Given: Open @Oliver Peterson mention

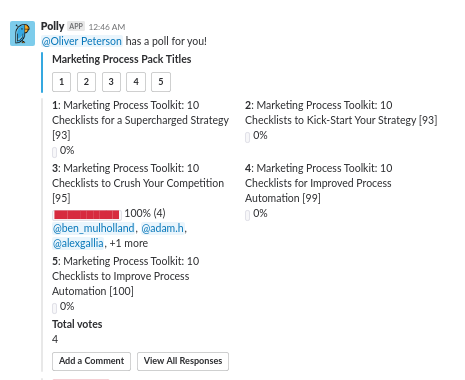Looking at the screenshot, I should (82, 41).
